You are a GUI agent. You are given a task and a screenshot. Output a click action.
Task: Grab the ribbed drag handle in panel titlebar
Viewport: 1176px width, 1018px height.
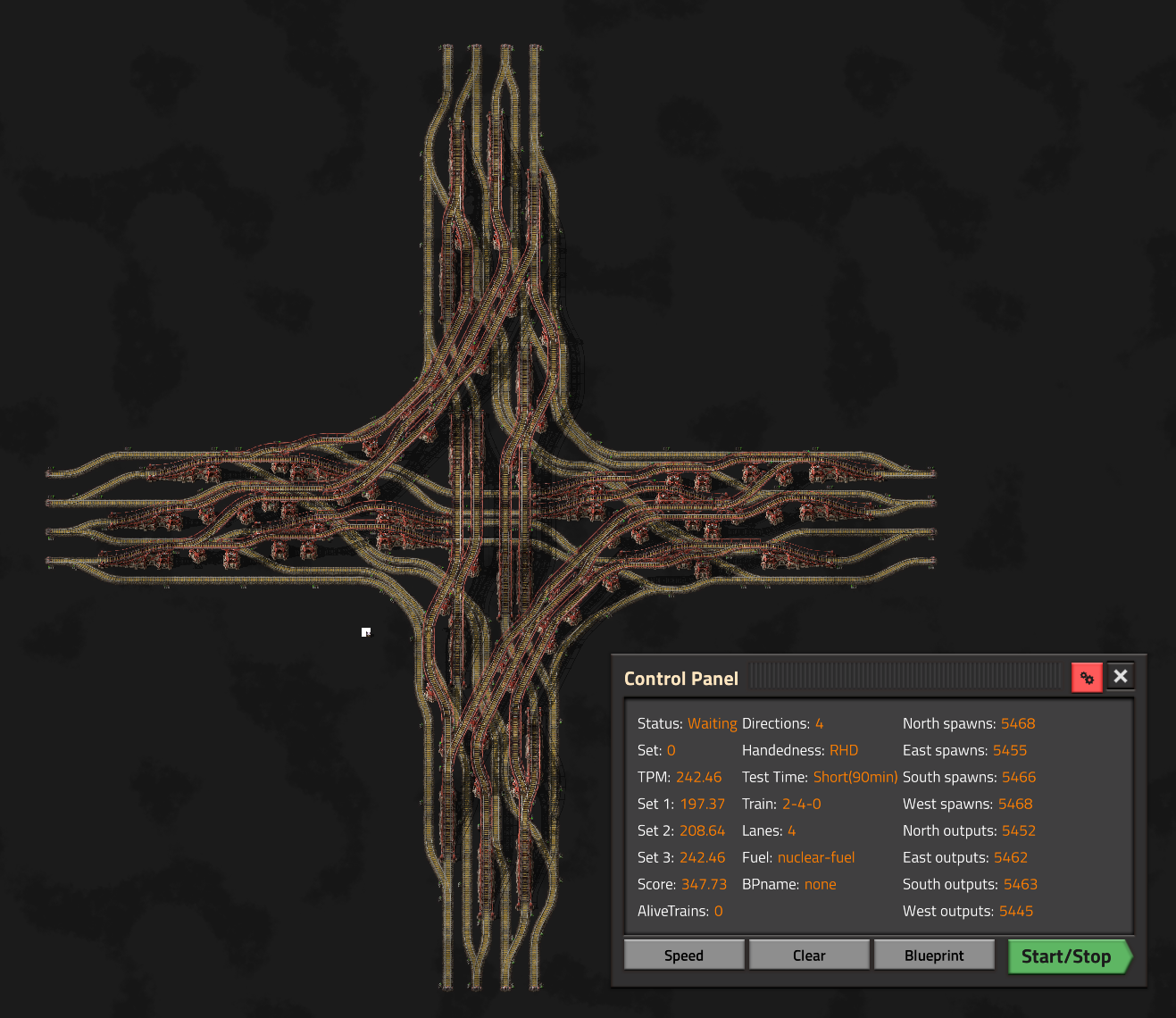pos(906,676)
